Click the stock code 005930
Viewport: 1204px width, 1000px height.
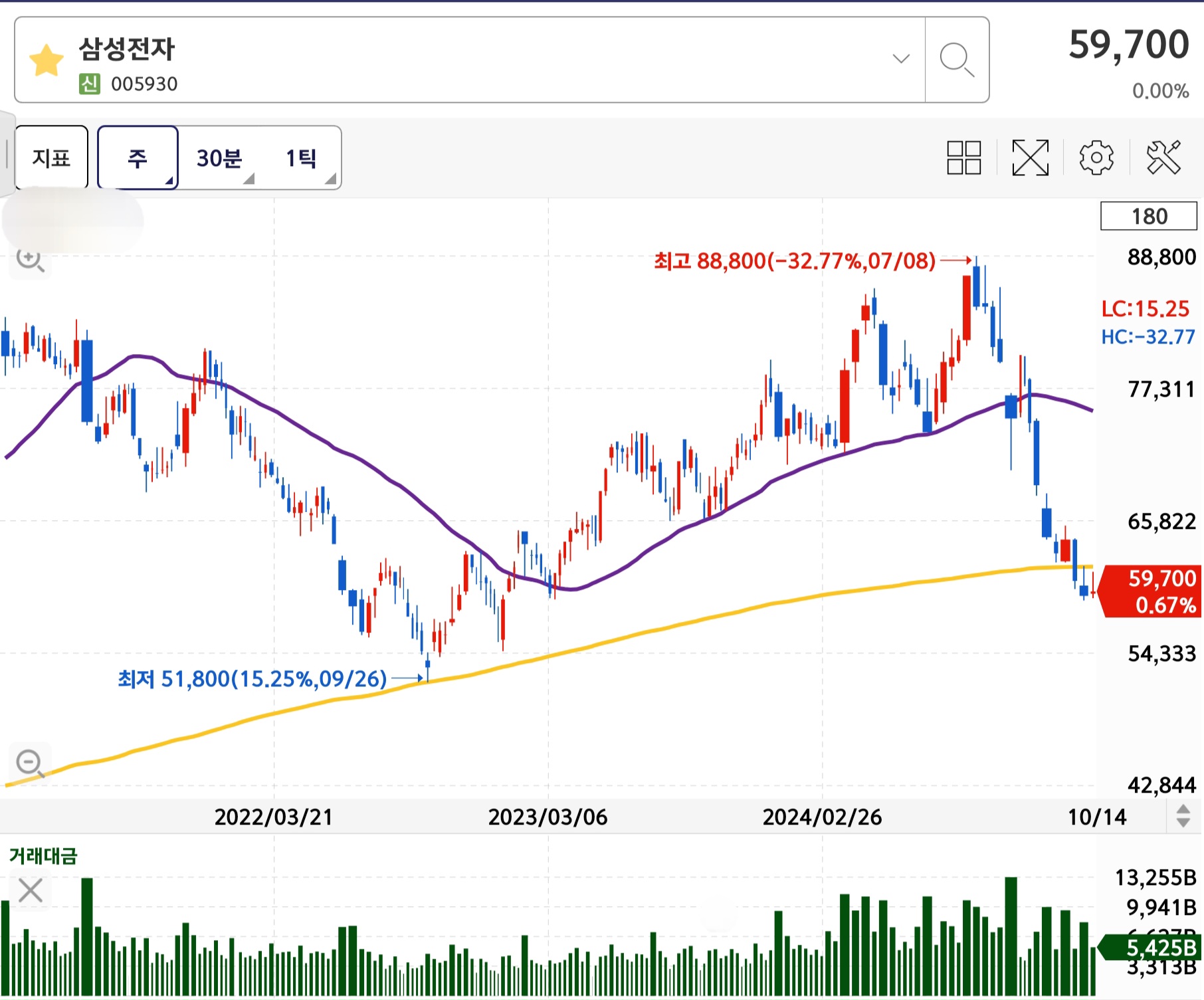(x=144, y=84)
